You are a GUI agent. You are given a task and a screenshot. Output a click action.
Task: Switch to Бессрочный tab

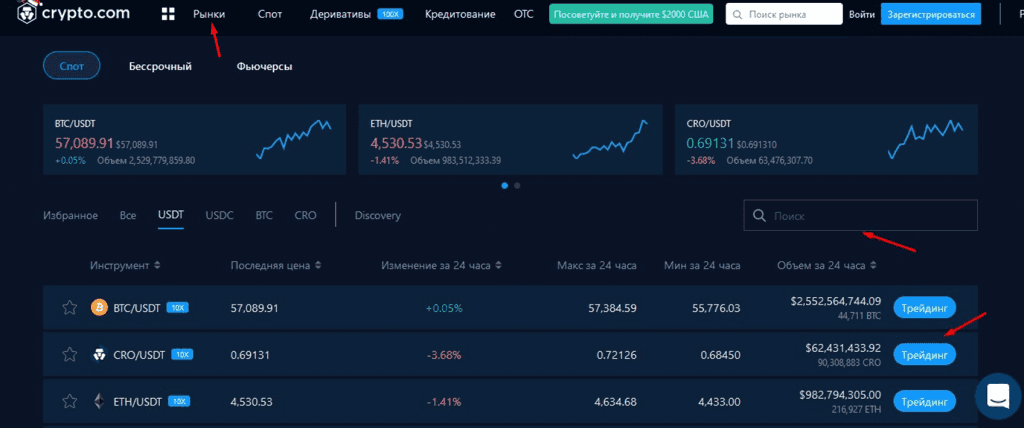point(160,67)
